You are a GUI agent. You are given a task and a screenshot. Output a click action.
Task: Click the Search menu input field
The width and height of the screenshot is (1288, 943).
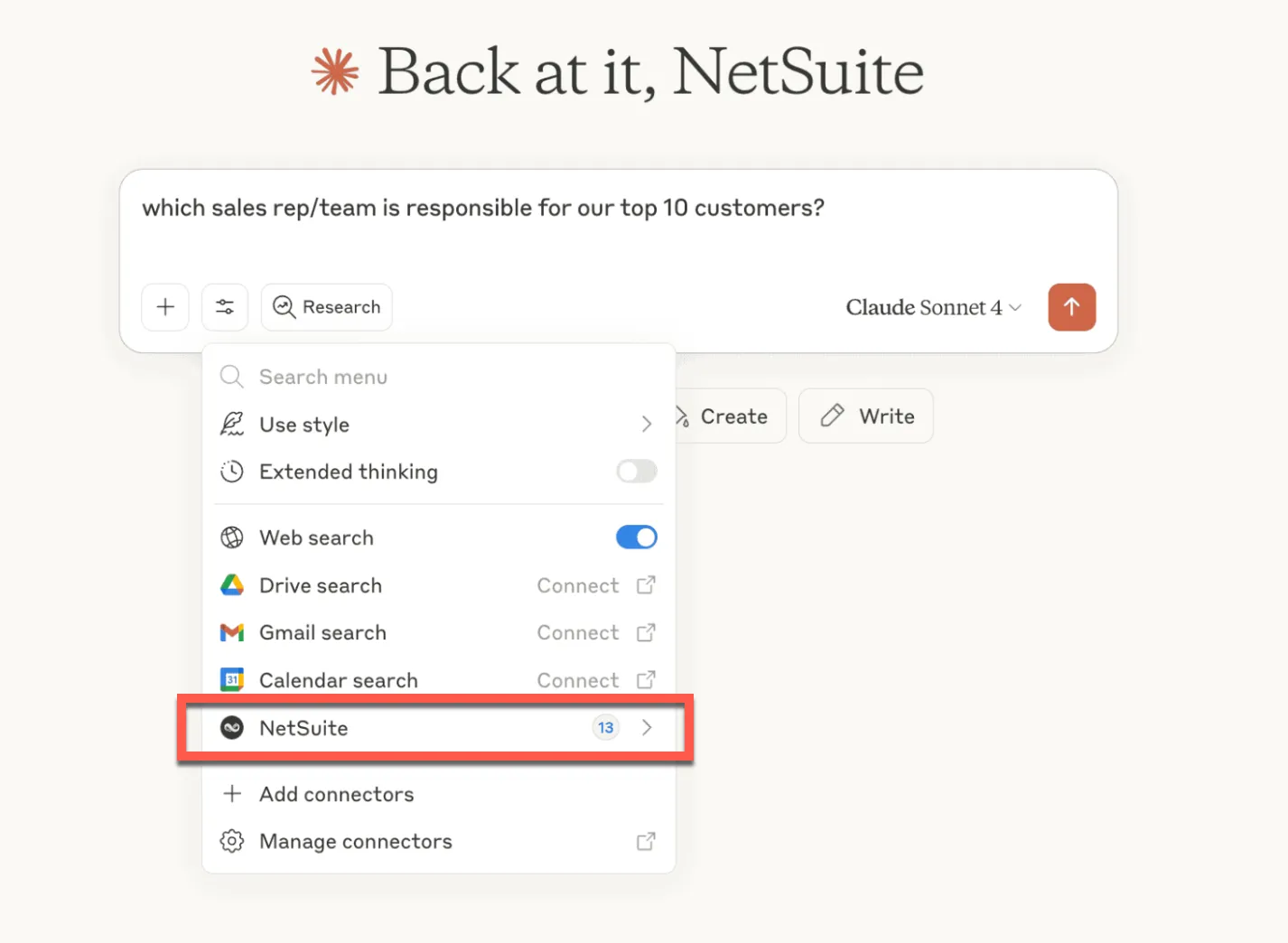439,377
